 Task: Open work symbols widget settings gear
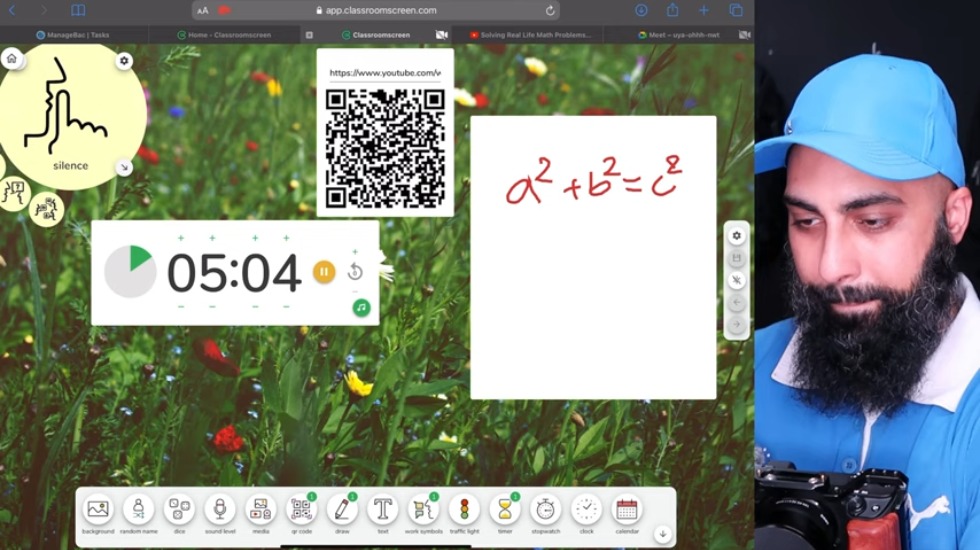(124, 61)
